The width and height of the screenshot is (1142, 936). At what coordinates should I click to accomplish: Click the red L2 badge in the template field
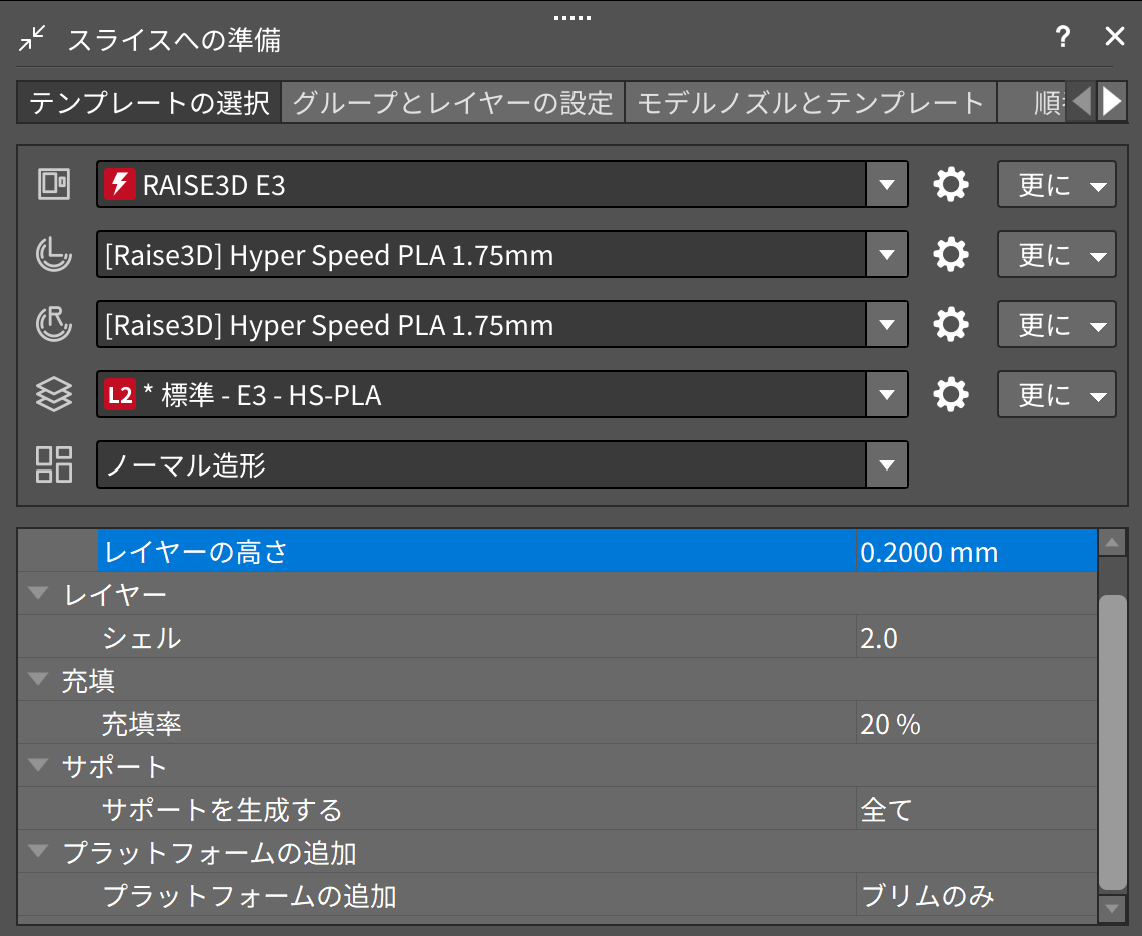119,394
